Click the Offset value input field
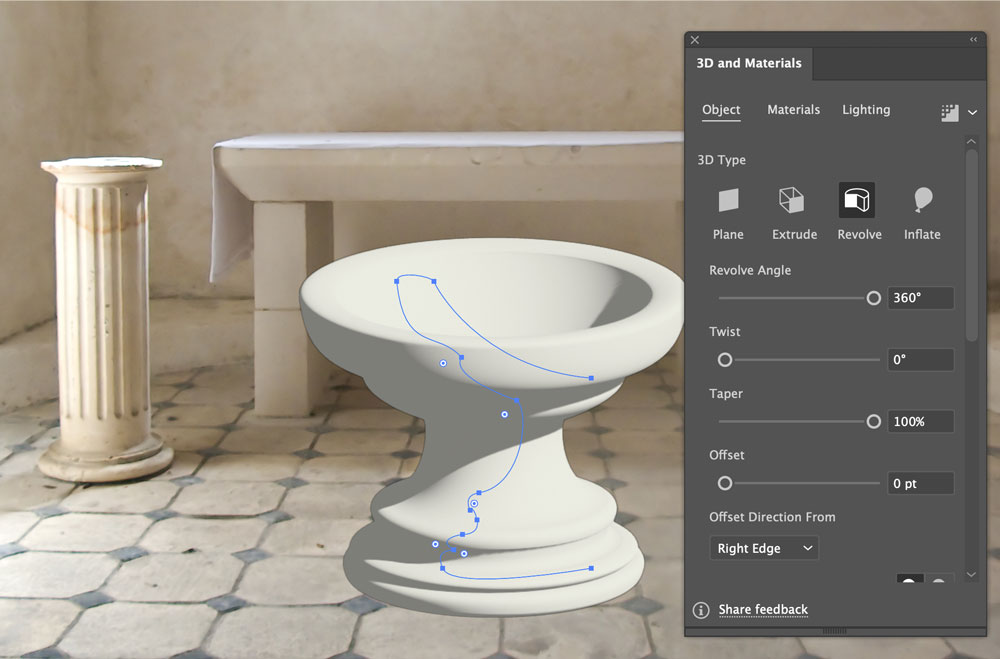Viewport: 1000px width, 659px height. [920, 483]
